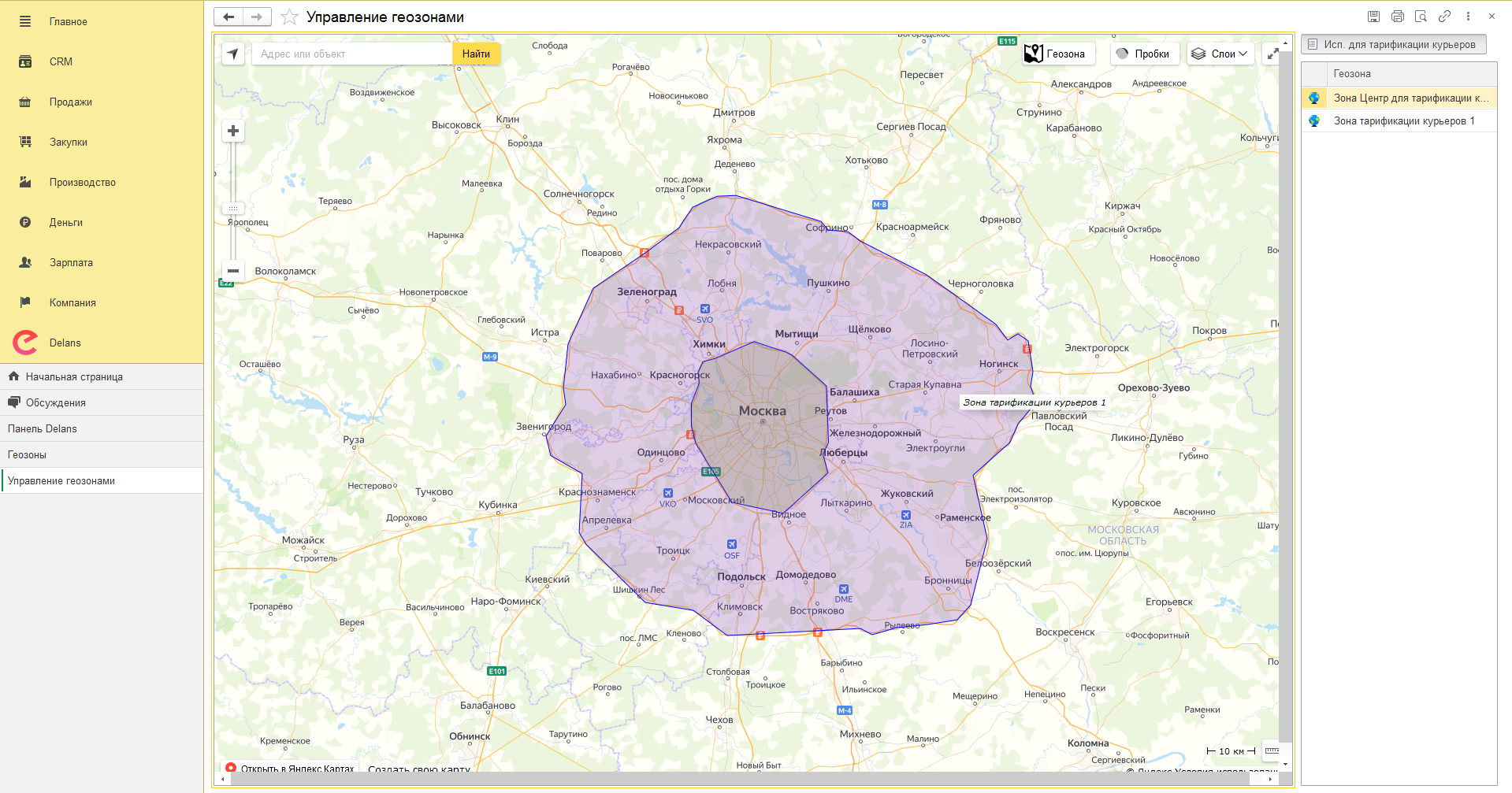Click Найти search button
This screenshot has width=1512, height=793.
(476, 54)
